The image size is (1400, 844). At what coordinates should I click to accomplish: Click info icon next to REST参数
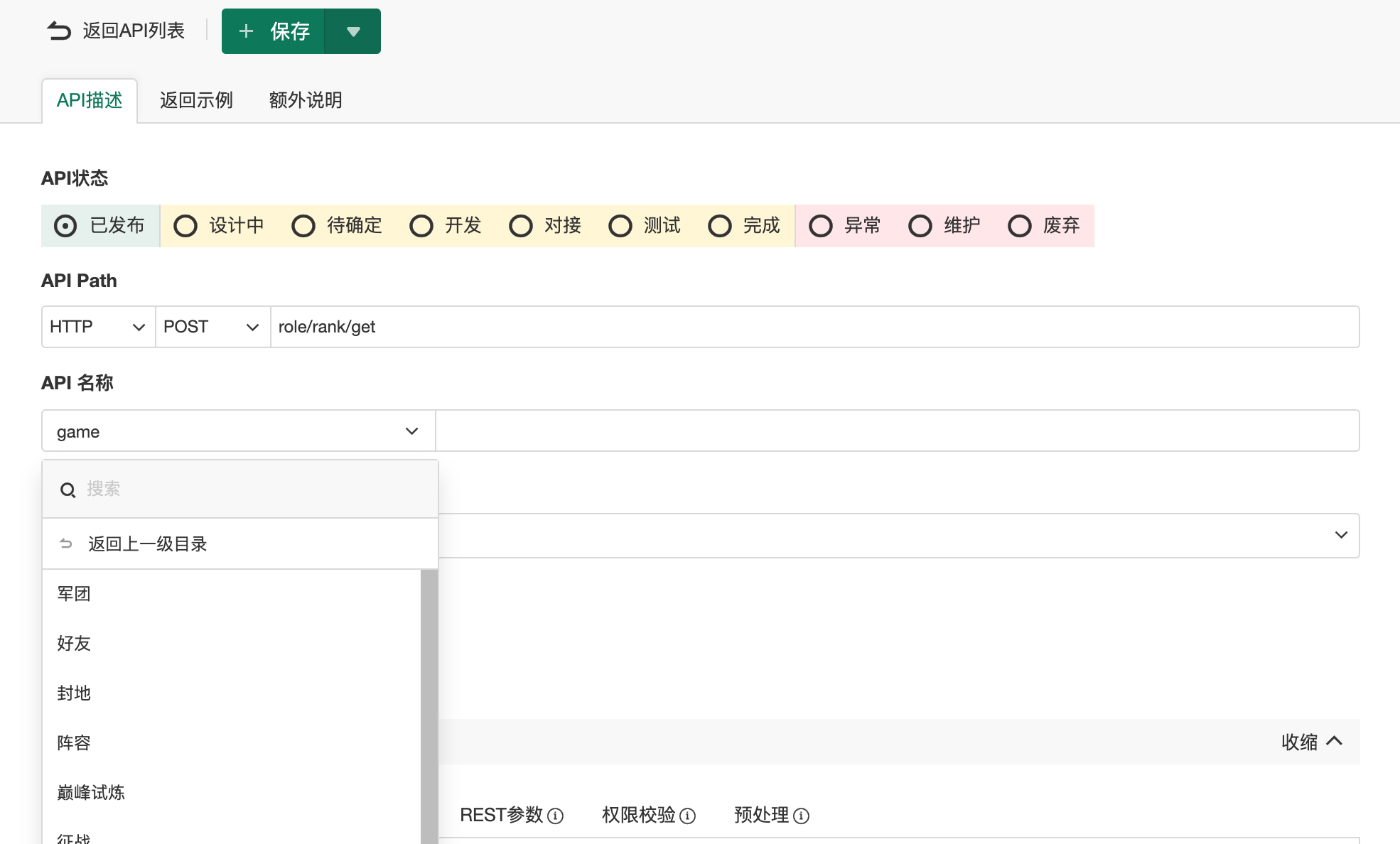(556, 816)
